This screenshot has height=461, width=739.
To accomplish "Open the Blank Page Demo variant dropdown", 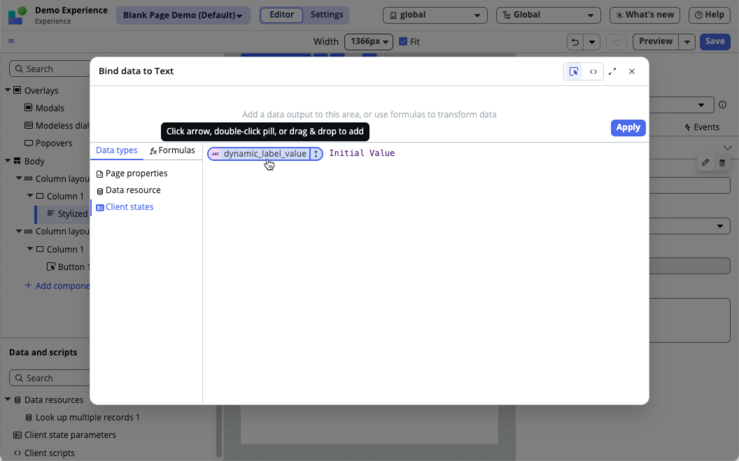I will click(x=182, y=15).
